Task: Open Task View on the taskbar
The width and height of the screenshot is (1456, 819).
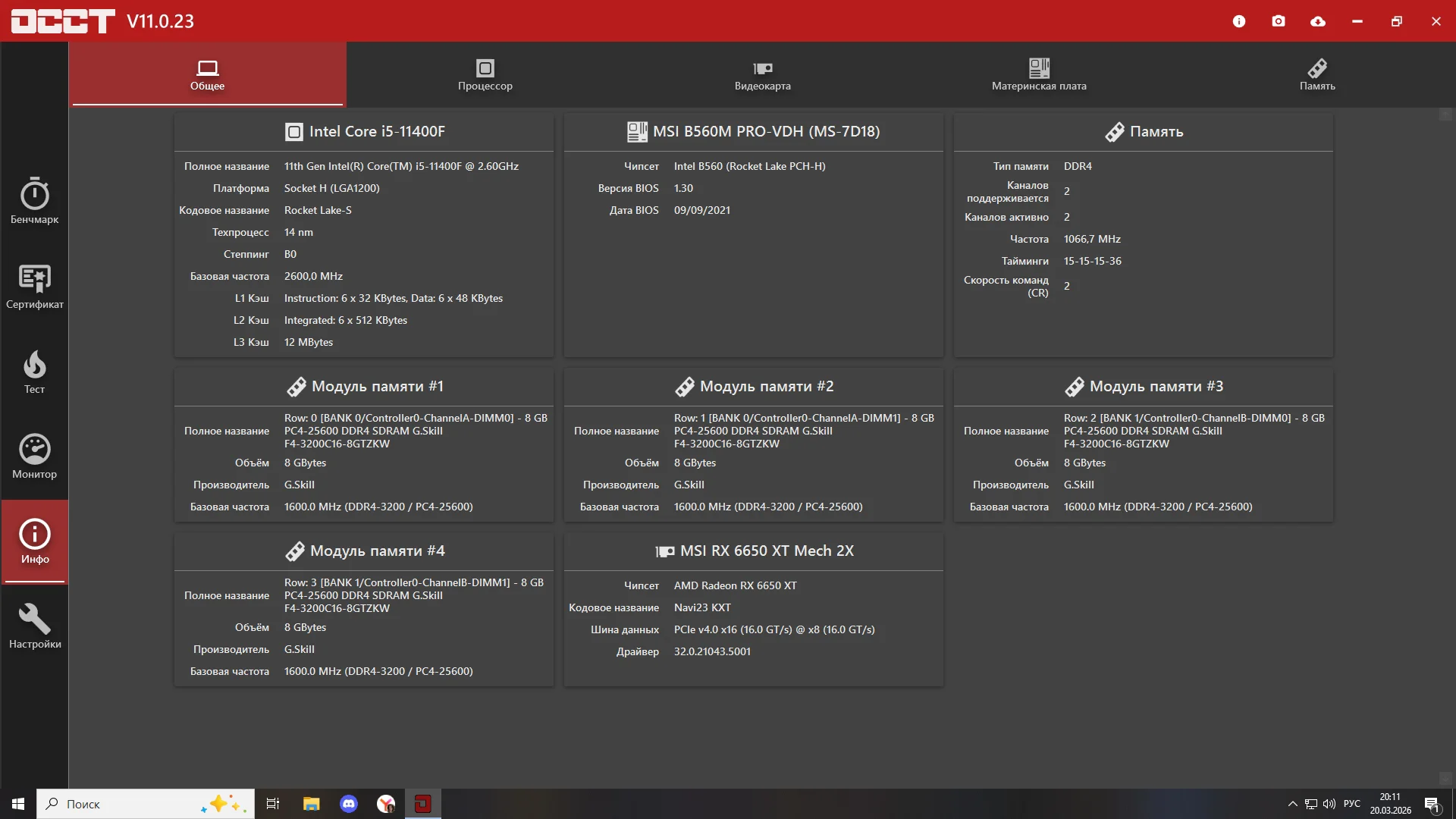Action: (x=273, y=804)
